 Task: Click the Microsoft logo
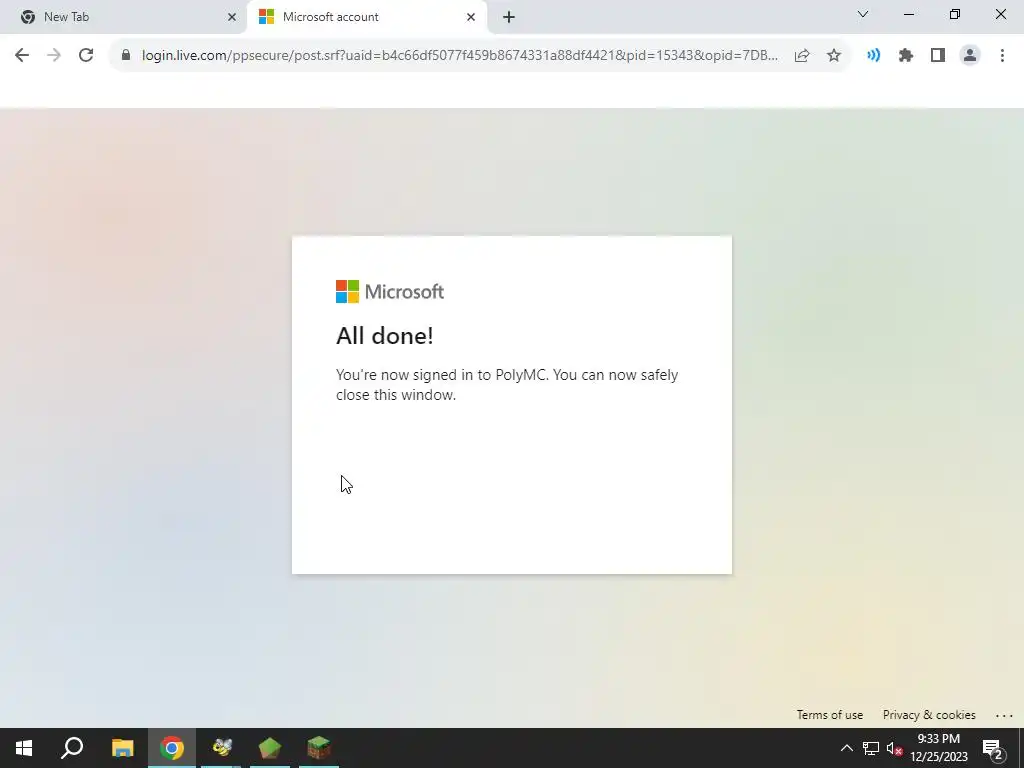(x=390, y=291)
